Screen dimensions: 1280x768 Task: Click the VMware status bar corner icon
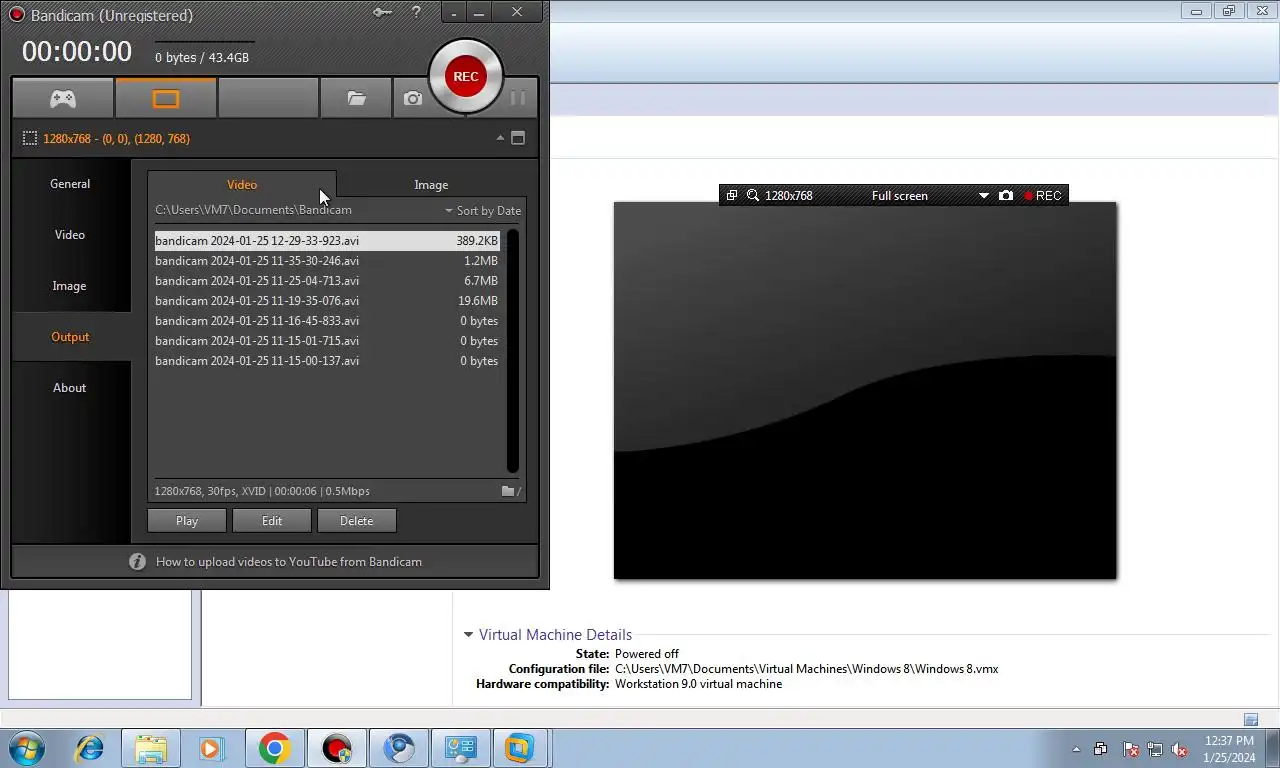click(x=1251, y=719)
